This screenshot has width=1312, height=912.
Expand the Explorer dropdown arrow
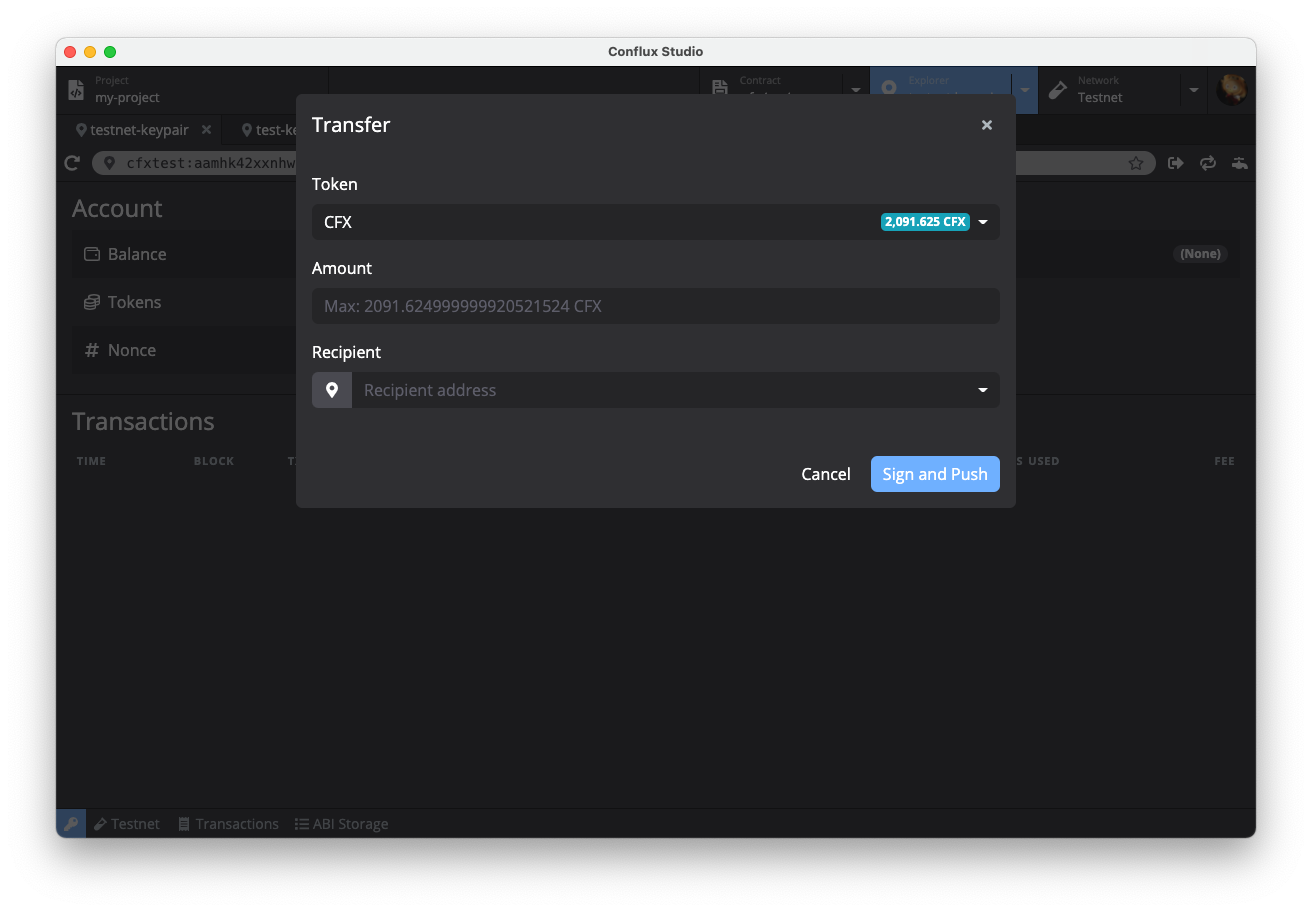[1025, 90]
